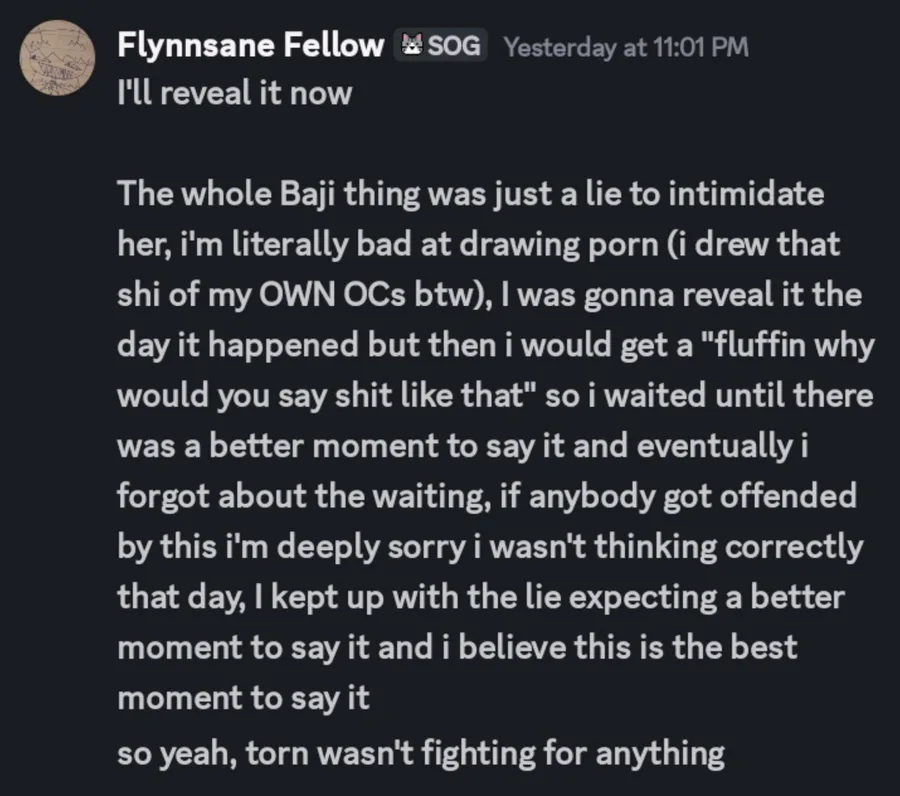Click the final line about torn fighting

tap(420, 752)
